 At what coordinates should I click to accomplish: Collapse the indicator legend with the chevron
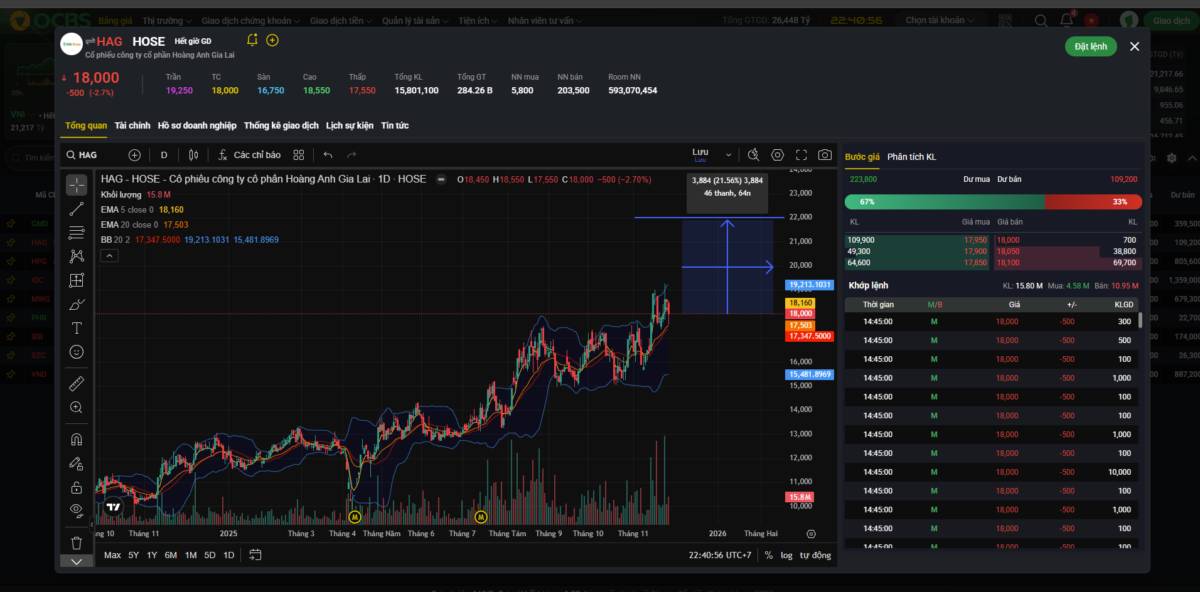109,256
